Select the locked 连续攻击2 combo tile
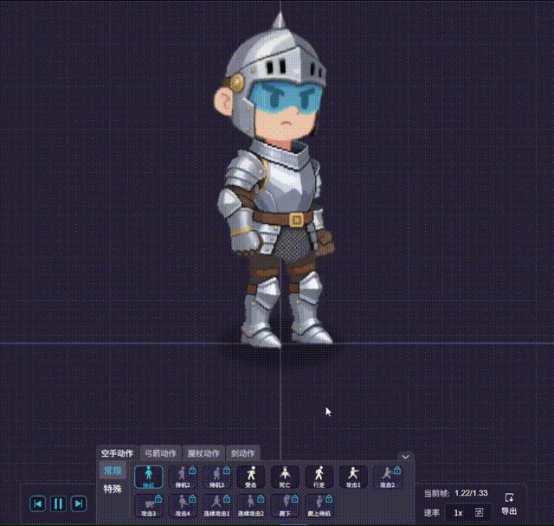Viewport: 554px width, 526px height. (x=251, y=506)
